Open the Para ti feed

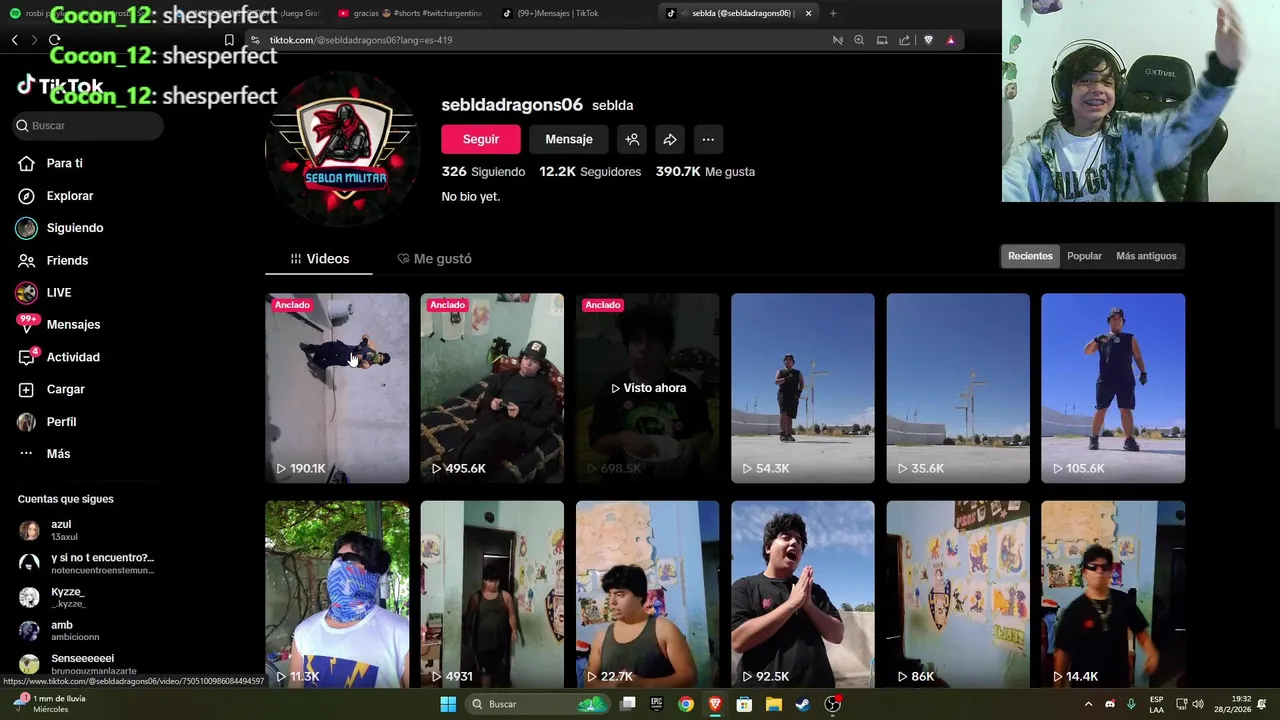[64, 163]
